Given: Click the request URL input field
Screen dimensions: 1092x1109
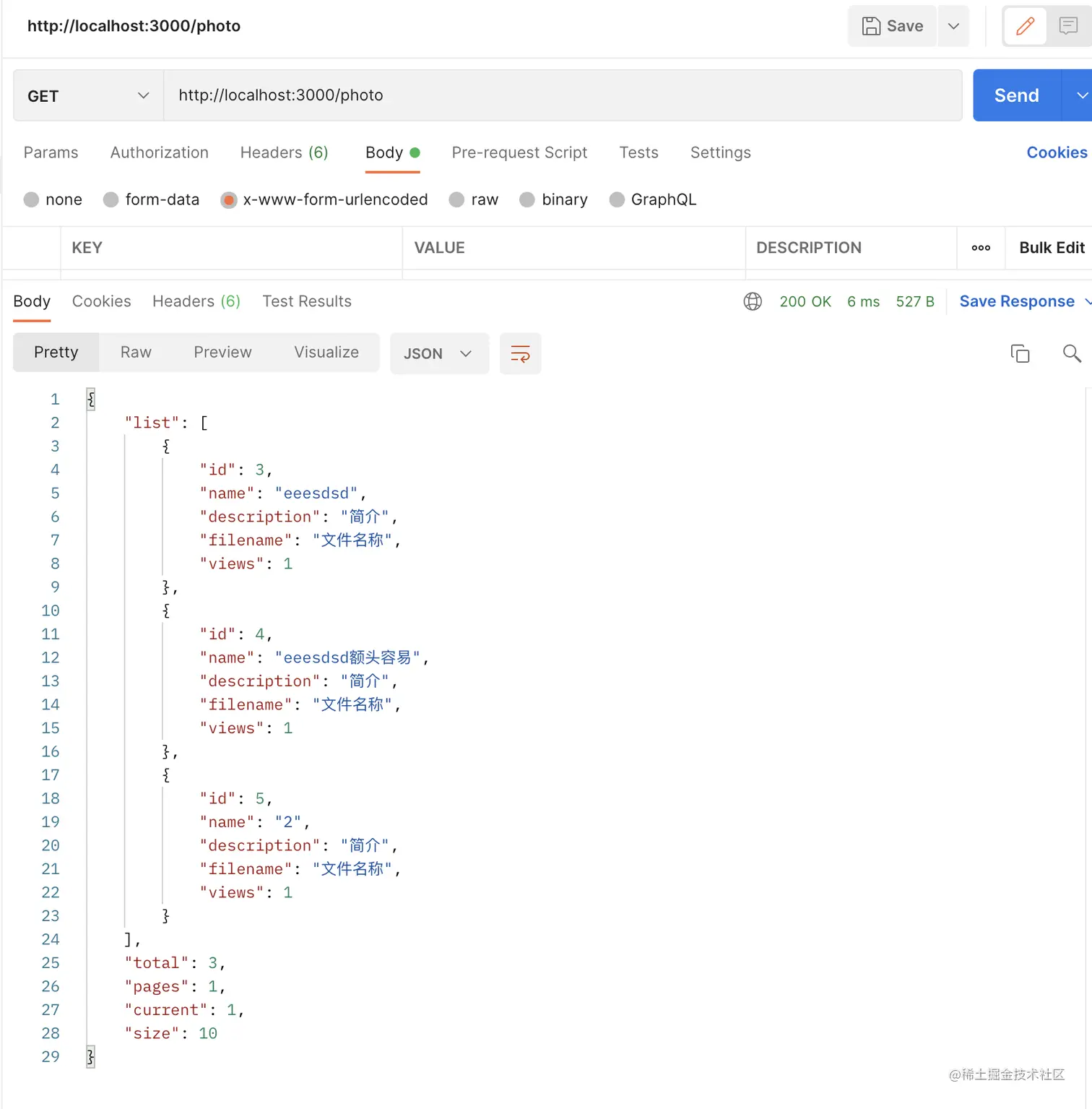Looking at the screenshot, I should pos(562,95).
